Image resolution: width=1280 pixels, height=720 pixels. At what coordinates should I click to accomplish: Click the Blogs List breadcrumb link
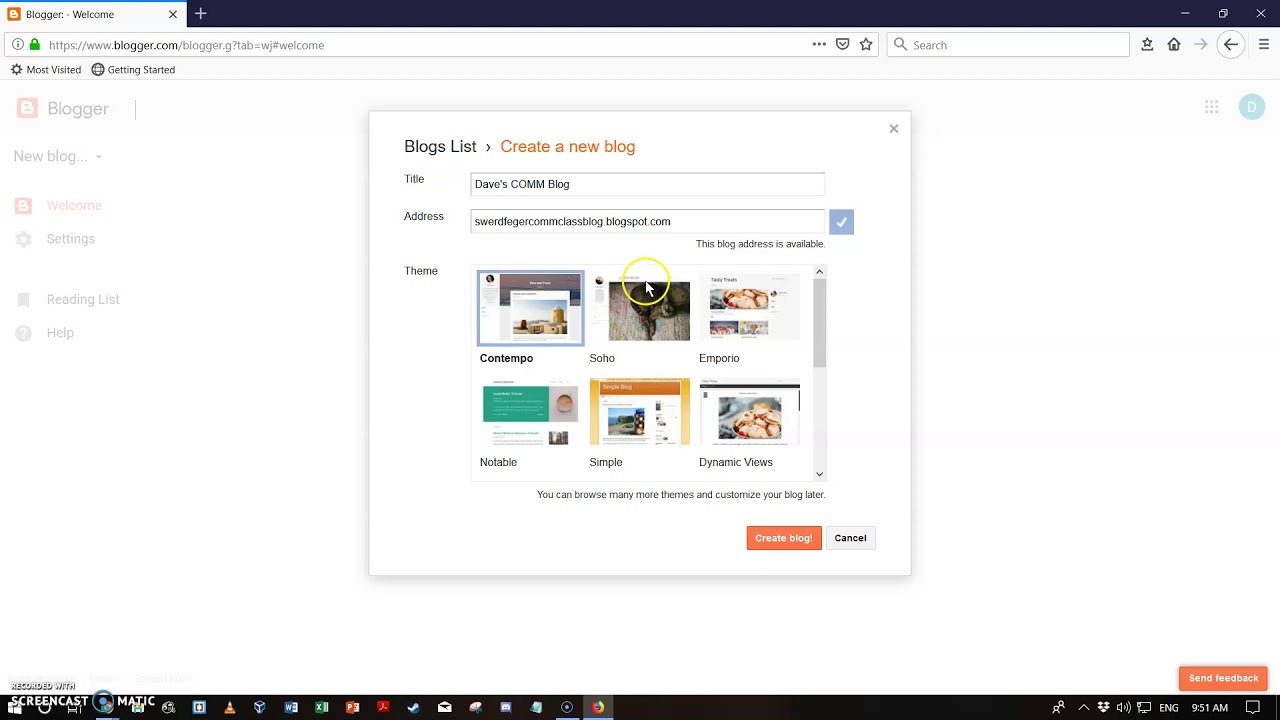click(x=440, y=146)
